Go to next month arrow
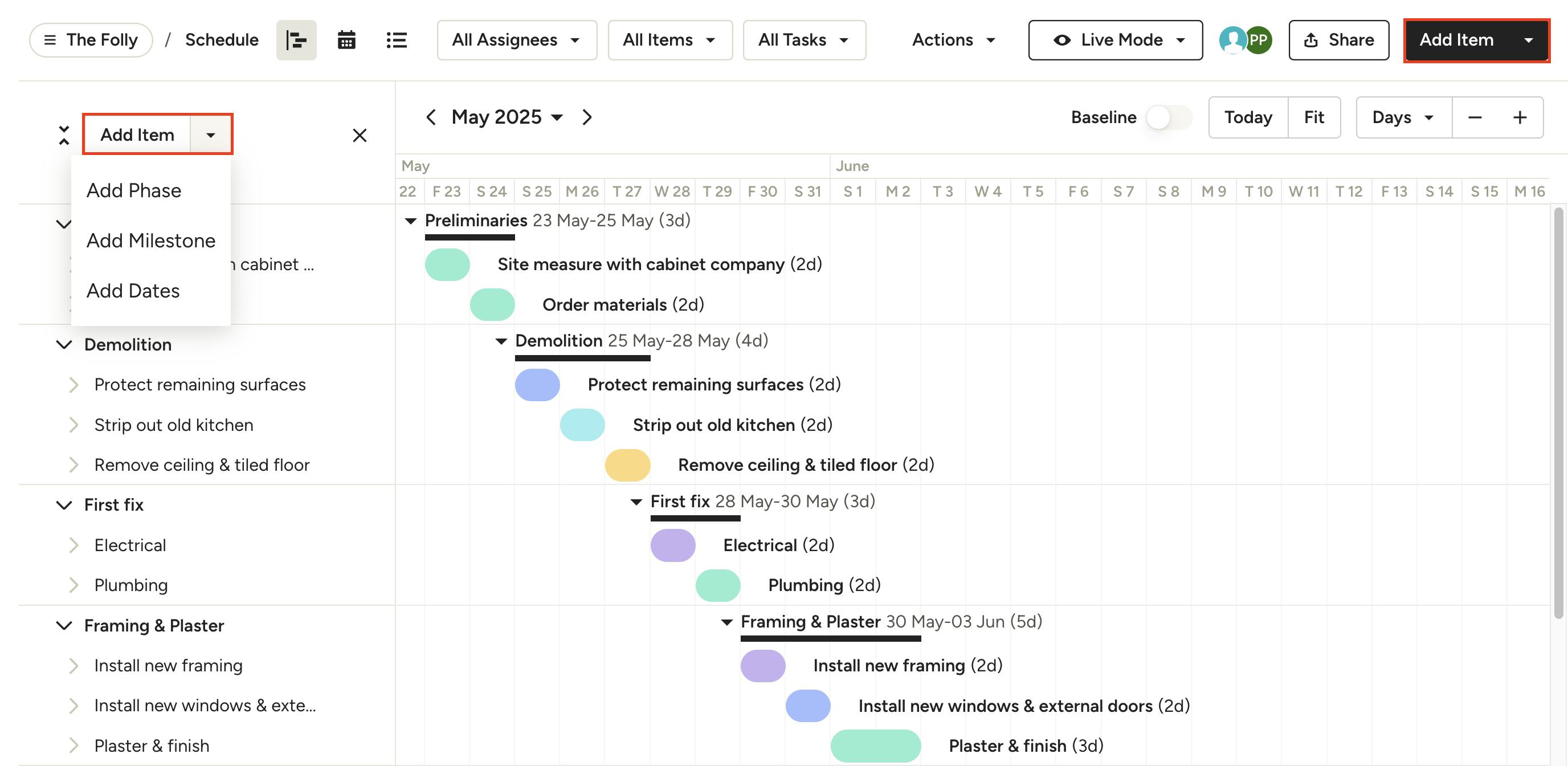Screen dimensions: 1568x766 pos(587,117)
